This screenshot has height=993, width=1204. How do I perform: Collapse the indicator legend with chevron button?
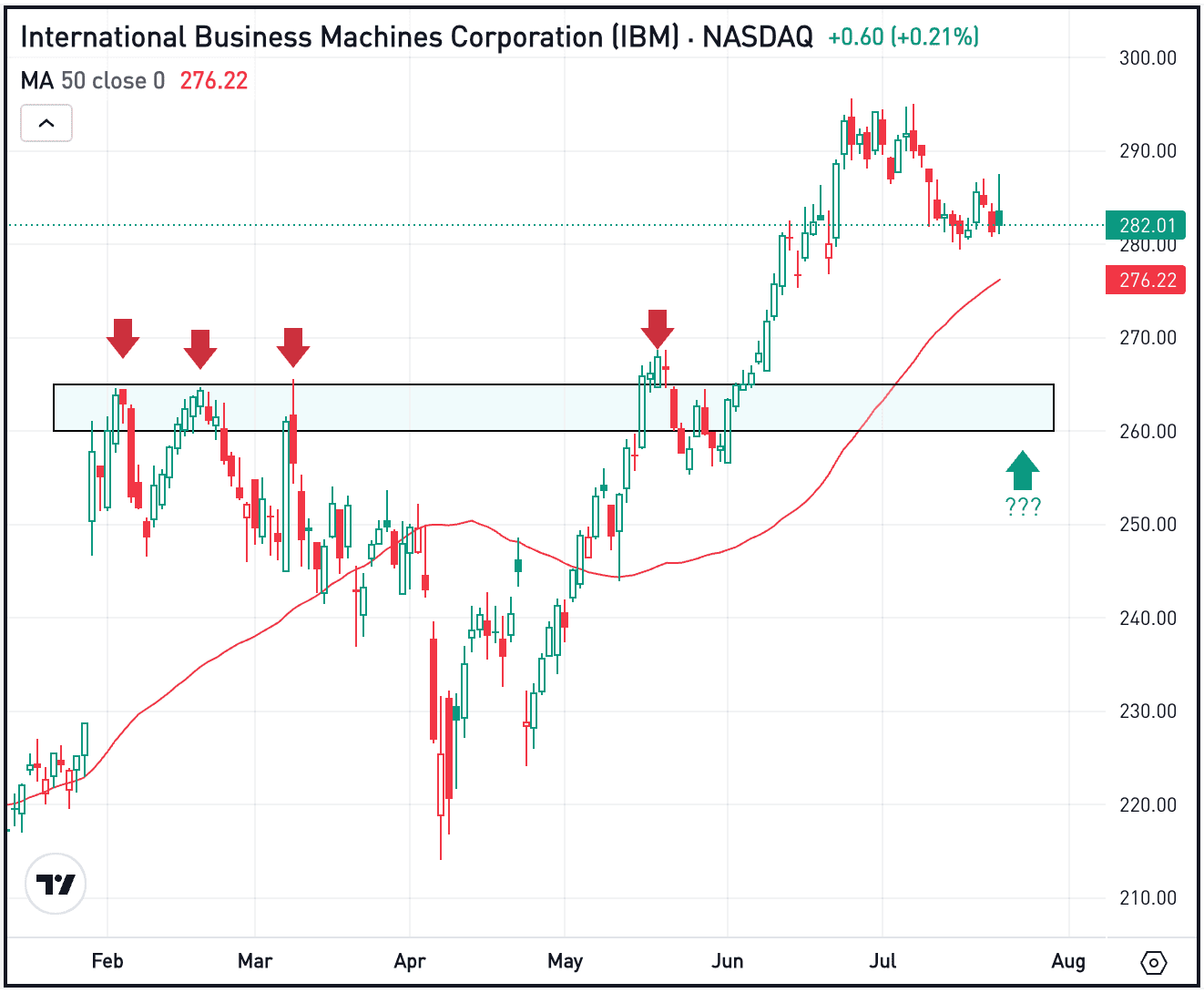[x=46, y=123]
